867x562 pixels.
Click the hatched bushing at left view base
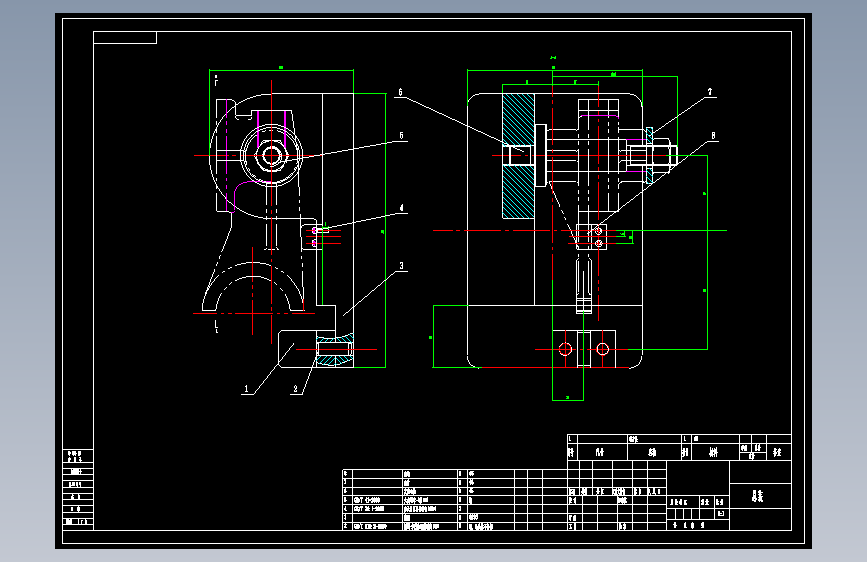pyautogui.click(x=335, y=350)
